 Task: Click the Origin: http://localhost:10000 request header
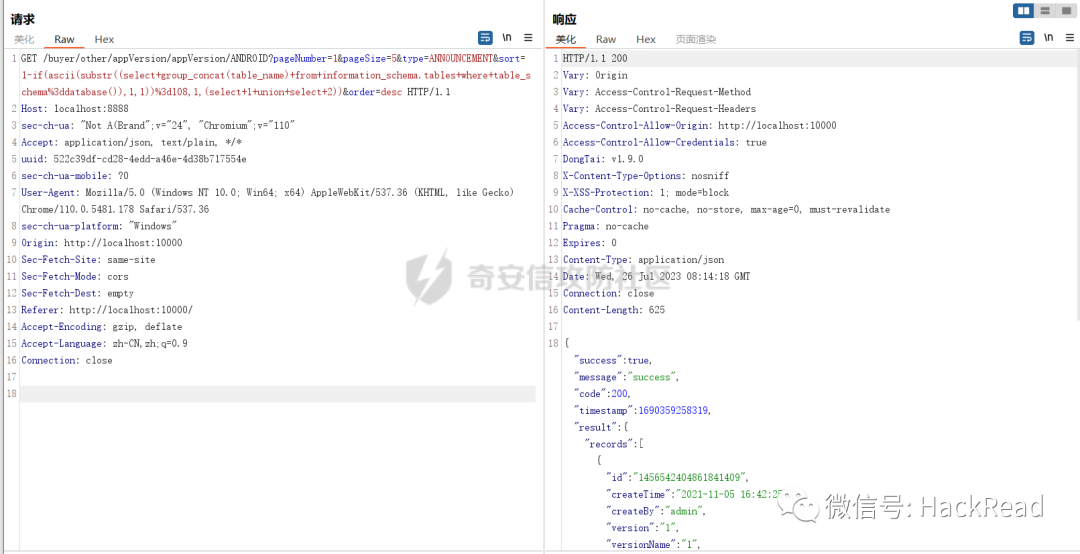pyautogui.click(x=101, y=243)
